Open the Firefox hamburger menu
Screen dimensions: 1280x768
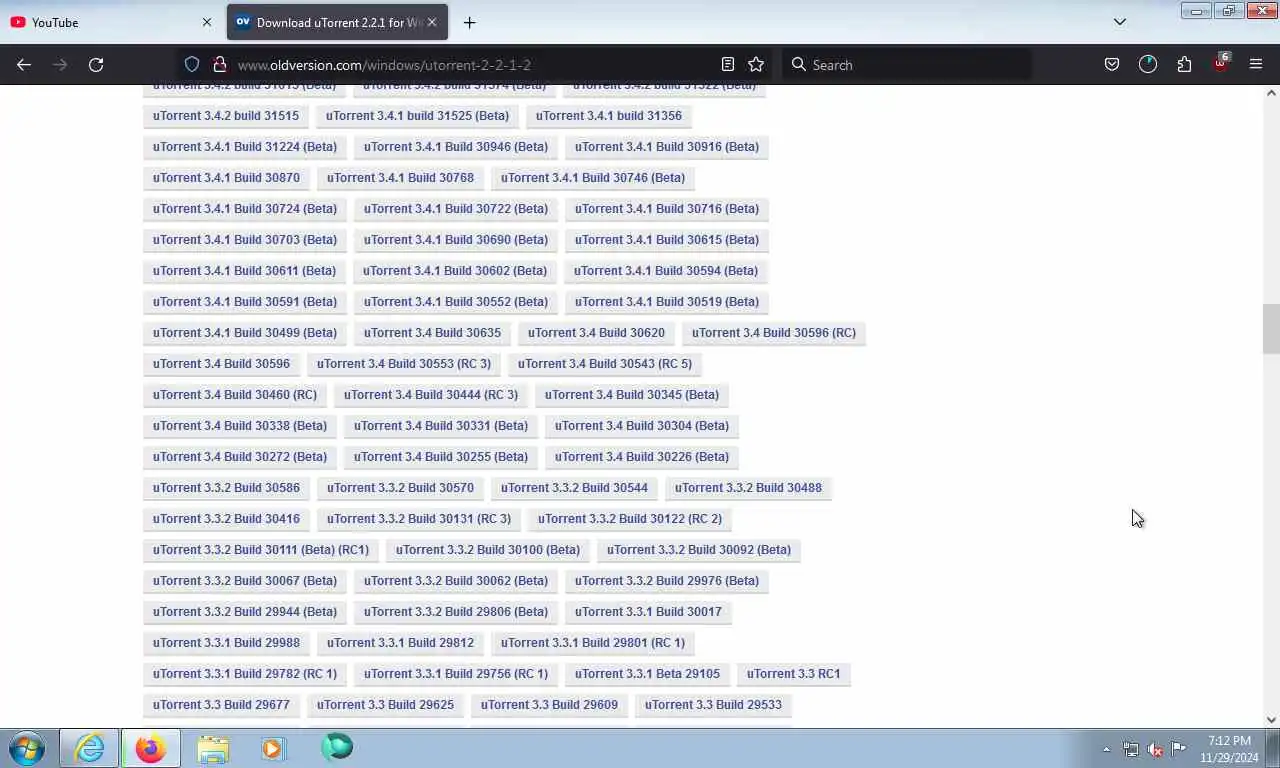1256,64
